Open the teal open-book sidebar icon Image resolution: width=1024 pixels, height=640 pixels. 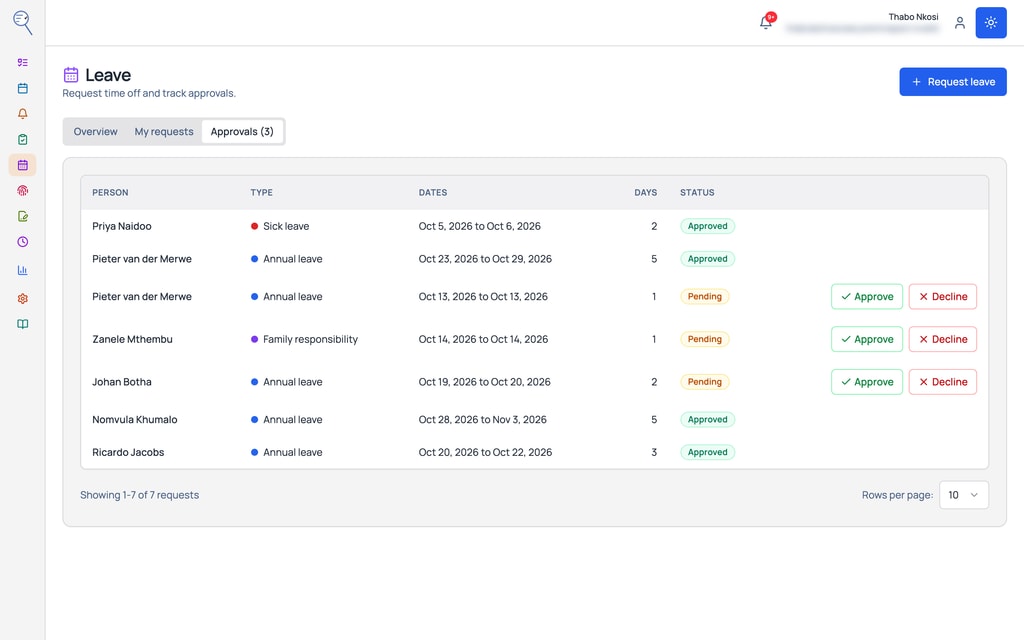click(22, 324)
